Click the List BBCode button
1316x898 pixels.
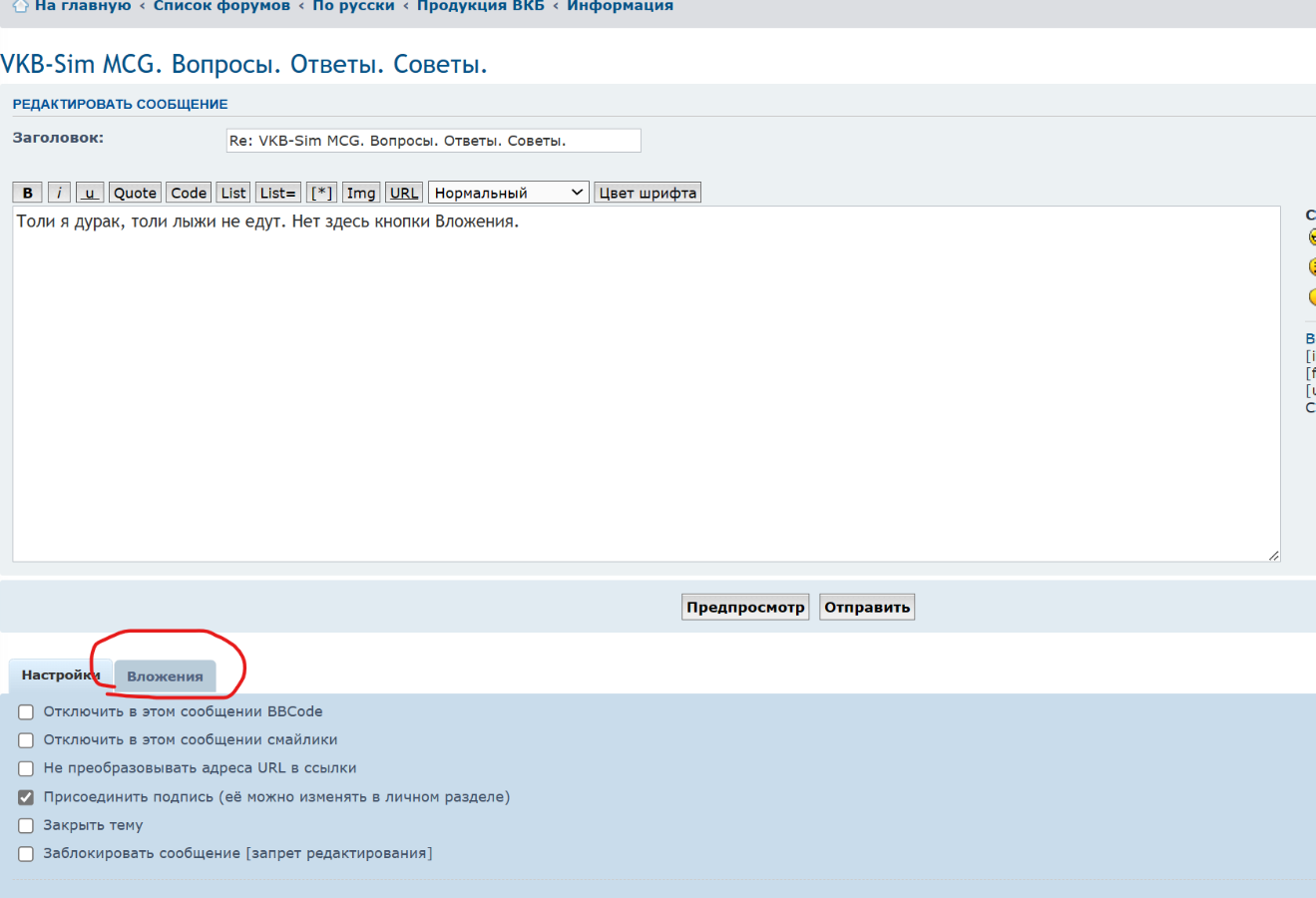[233, 193]
